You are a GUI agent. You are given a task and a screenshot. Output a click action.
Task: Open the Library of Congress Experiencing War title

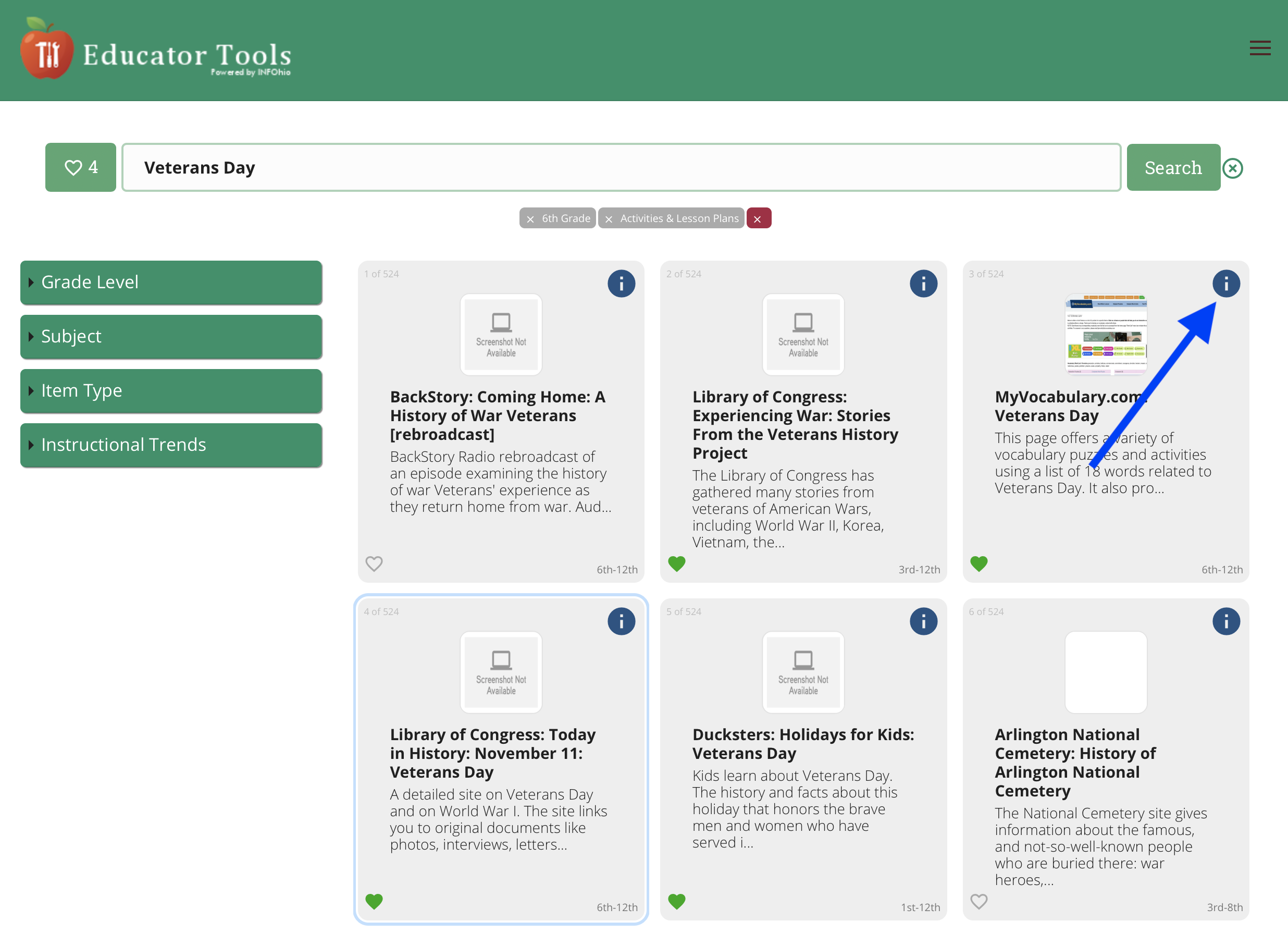[x=795, y=425]
